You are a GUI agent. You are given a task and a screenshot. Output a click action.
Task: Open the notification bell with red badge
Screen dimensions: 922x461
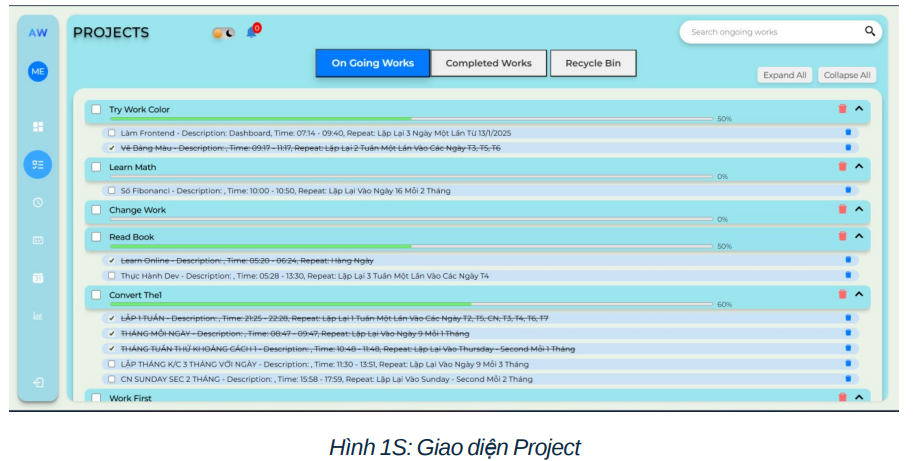click(x=252, y=32)
